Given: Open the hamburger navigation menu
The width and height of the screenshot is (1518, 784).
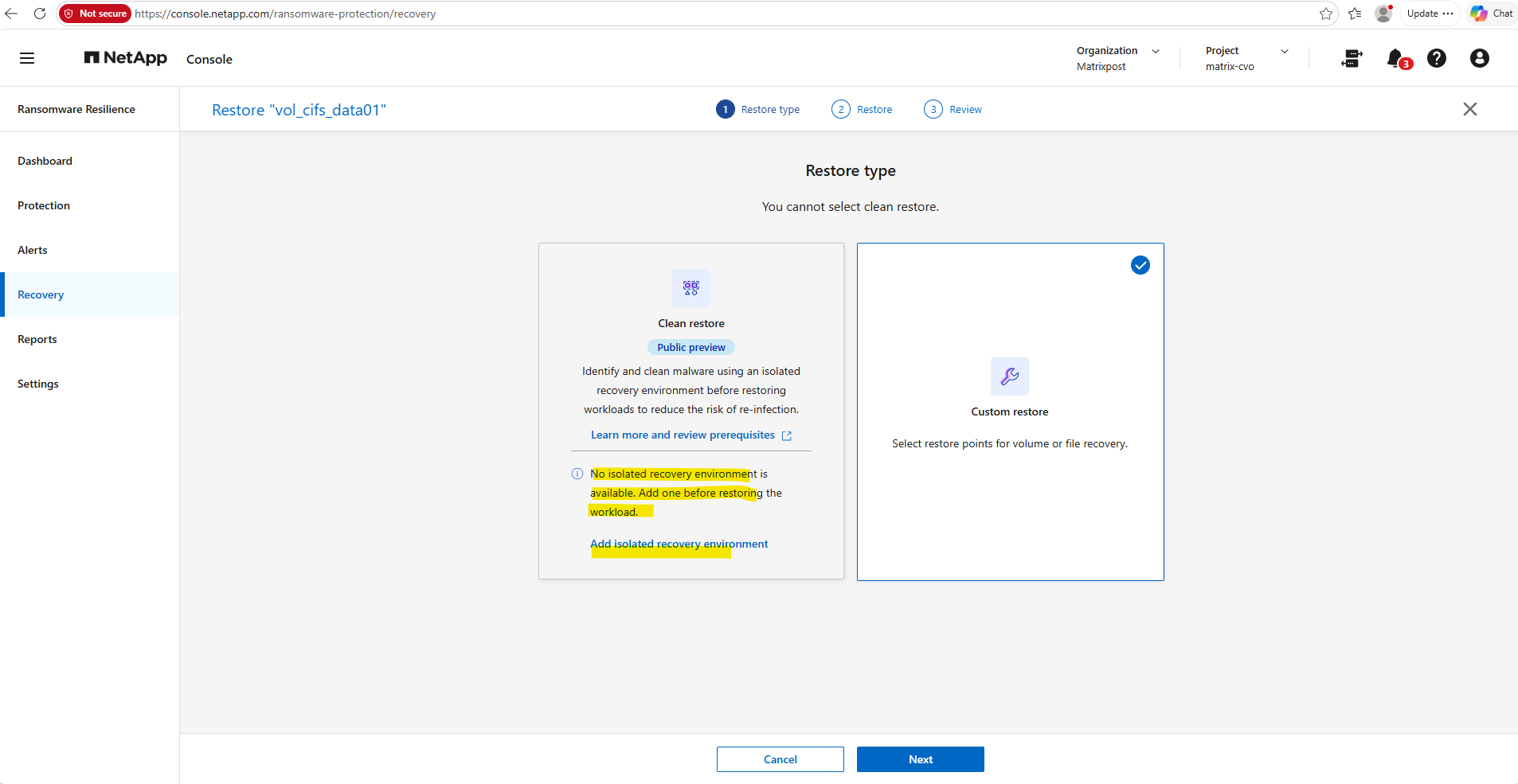Looking at the screenshot, I should pyautogui.click(x=27, y=58).
